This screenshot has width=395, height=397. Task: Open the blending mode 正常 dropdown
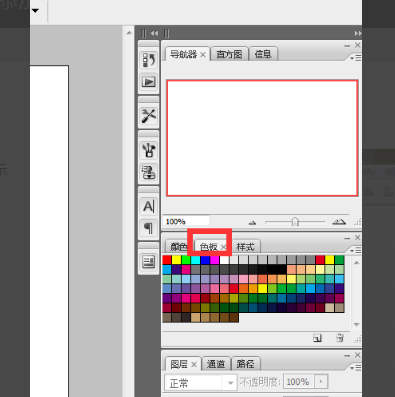click(x=201, y=383)
